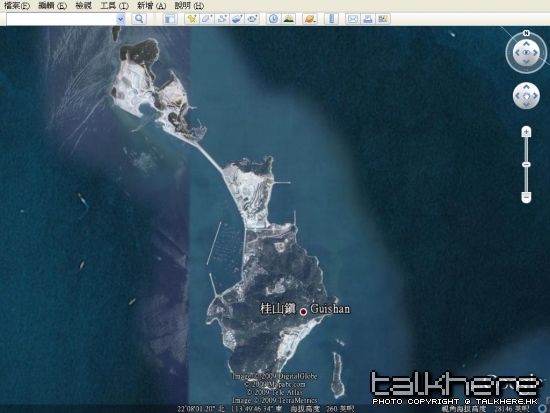Click the plus zoom-in button
The image size is (550, 413).
pos(526,132)
